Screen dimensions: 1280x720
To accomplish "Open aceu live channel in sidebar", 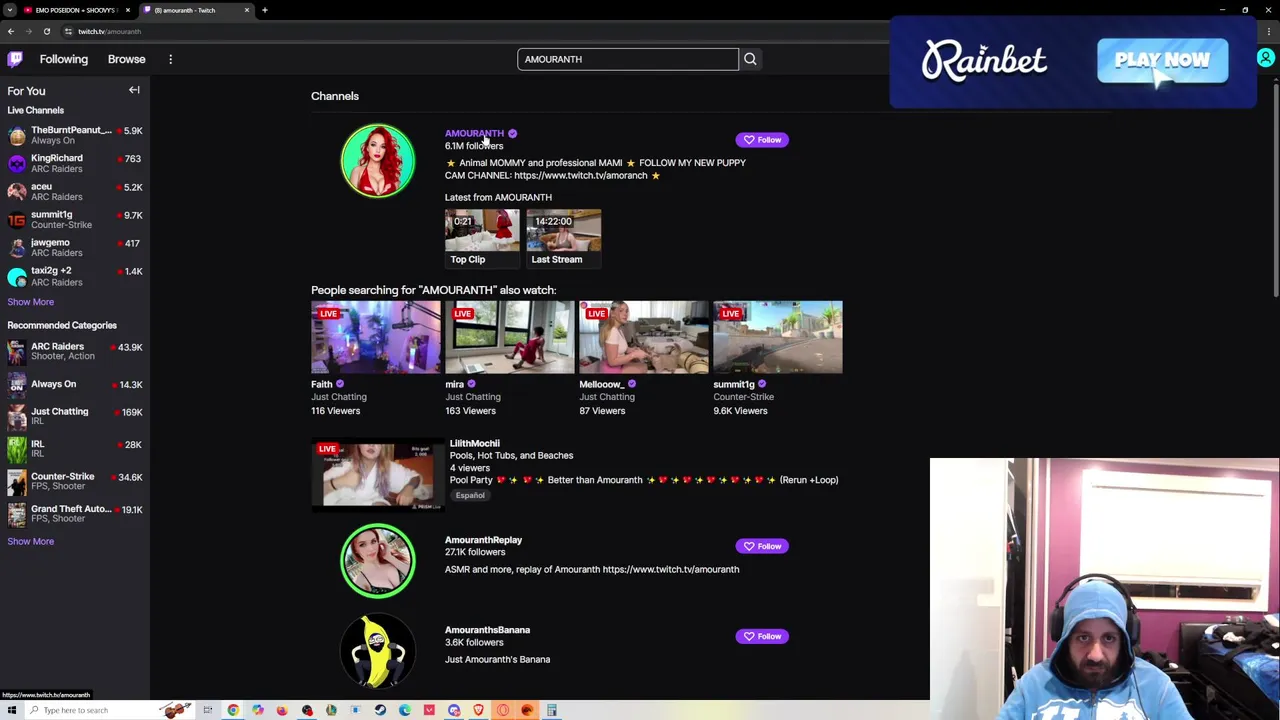I will (75, 191).
